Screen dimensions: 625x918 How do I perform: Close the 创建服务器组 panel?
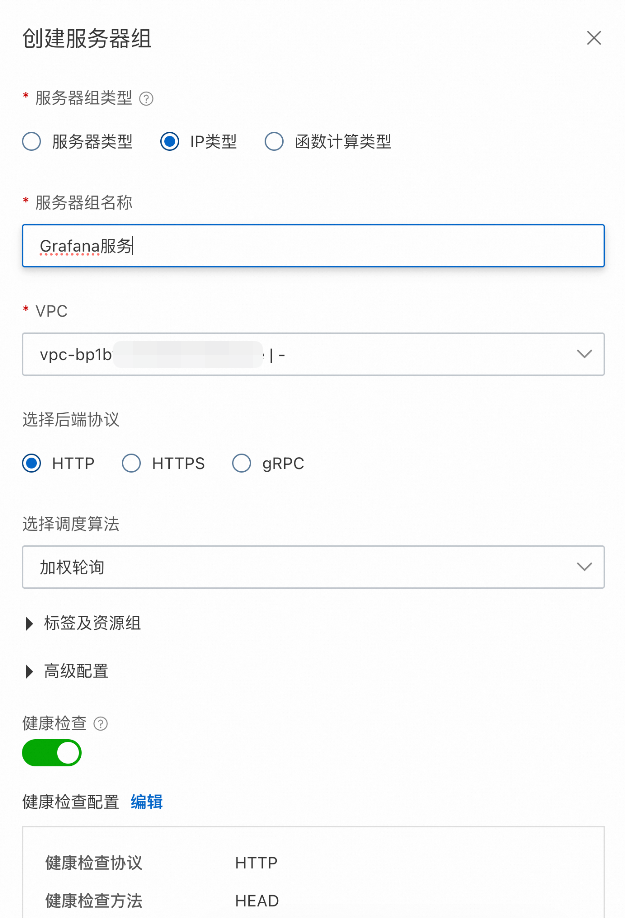[x=594, y=38]
